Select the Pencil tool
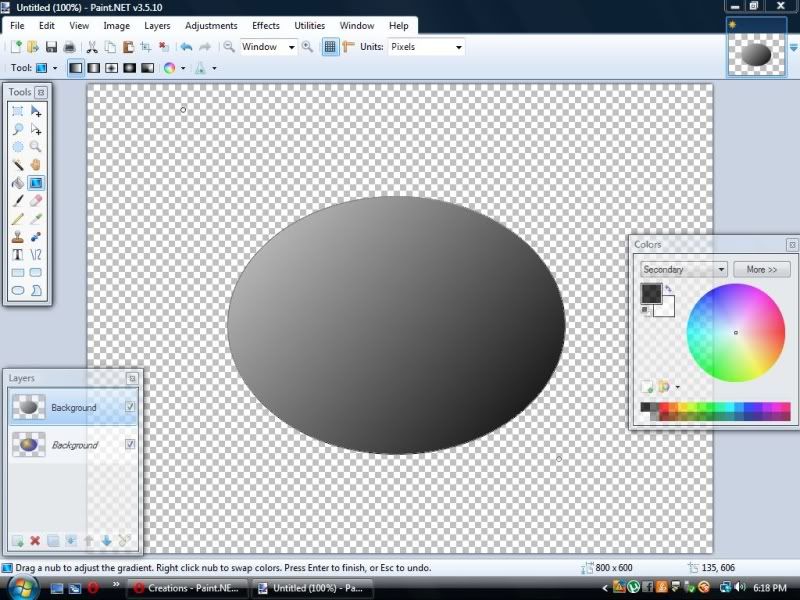 point(18,218)
